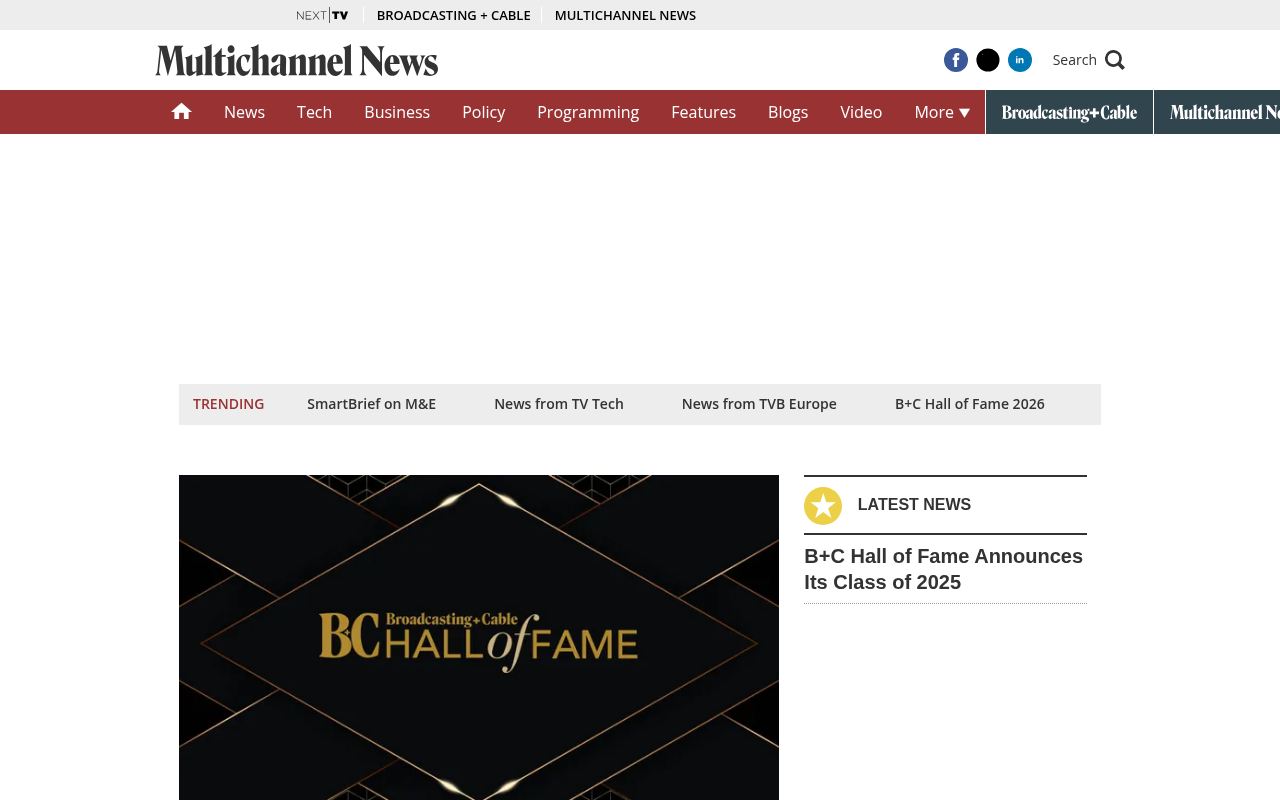Image resolution: width=1280 pixels, height=800 pixels.
Task: Open article B+C Hall of Fame Announces Class of 2025
Action: 944,569
